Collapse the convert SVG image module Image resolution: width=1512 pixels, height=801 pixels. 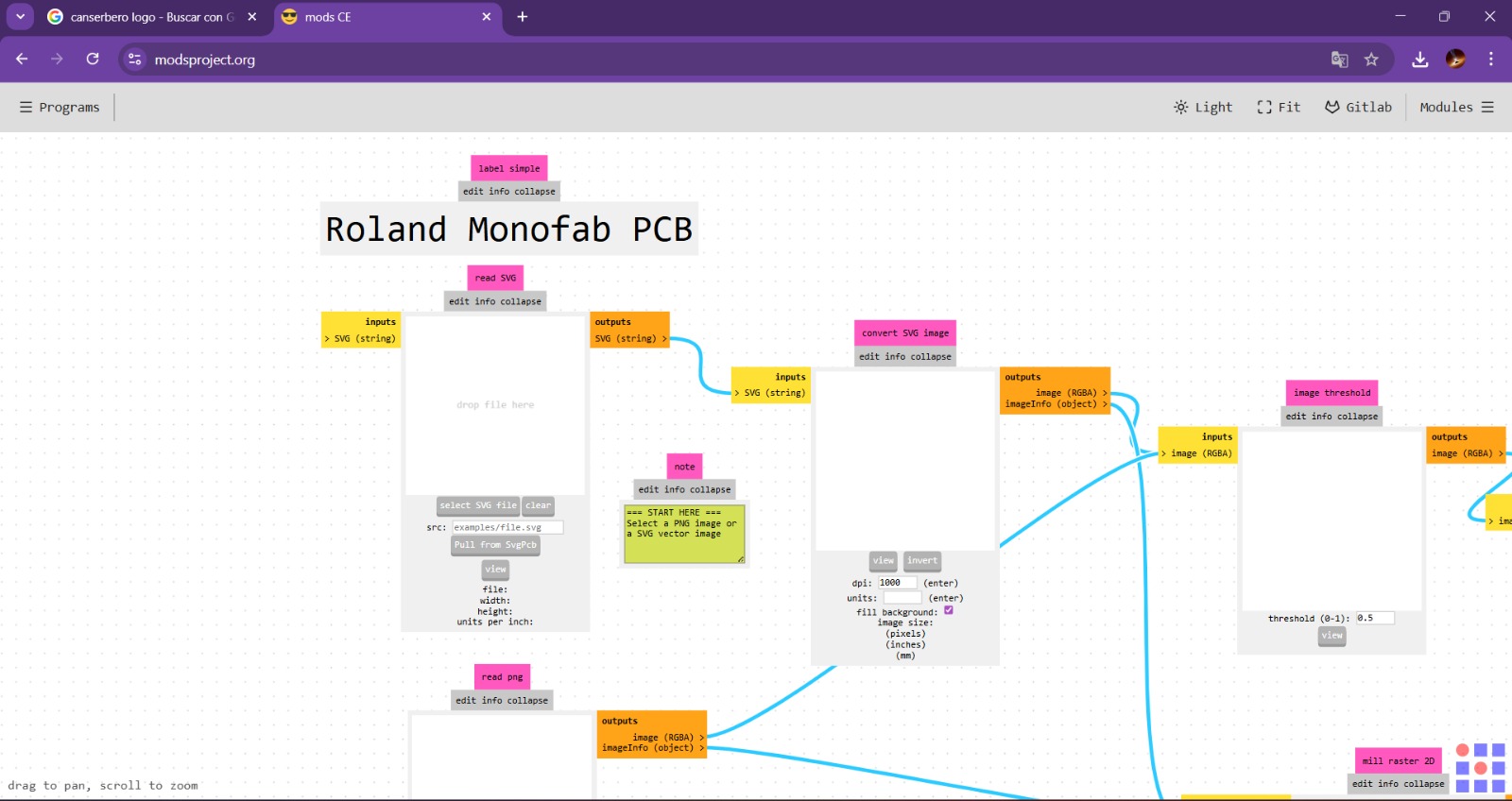[x=931, y=357]
